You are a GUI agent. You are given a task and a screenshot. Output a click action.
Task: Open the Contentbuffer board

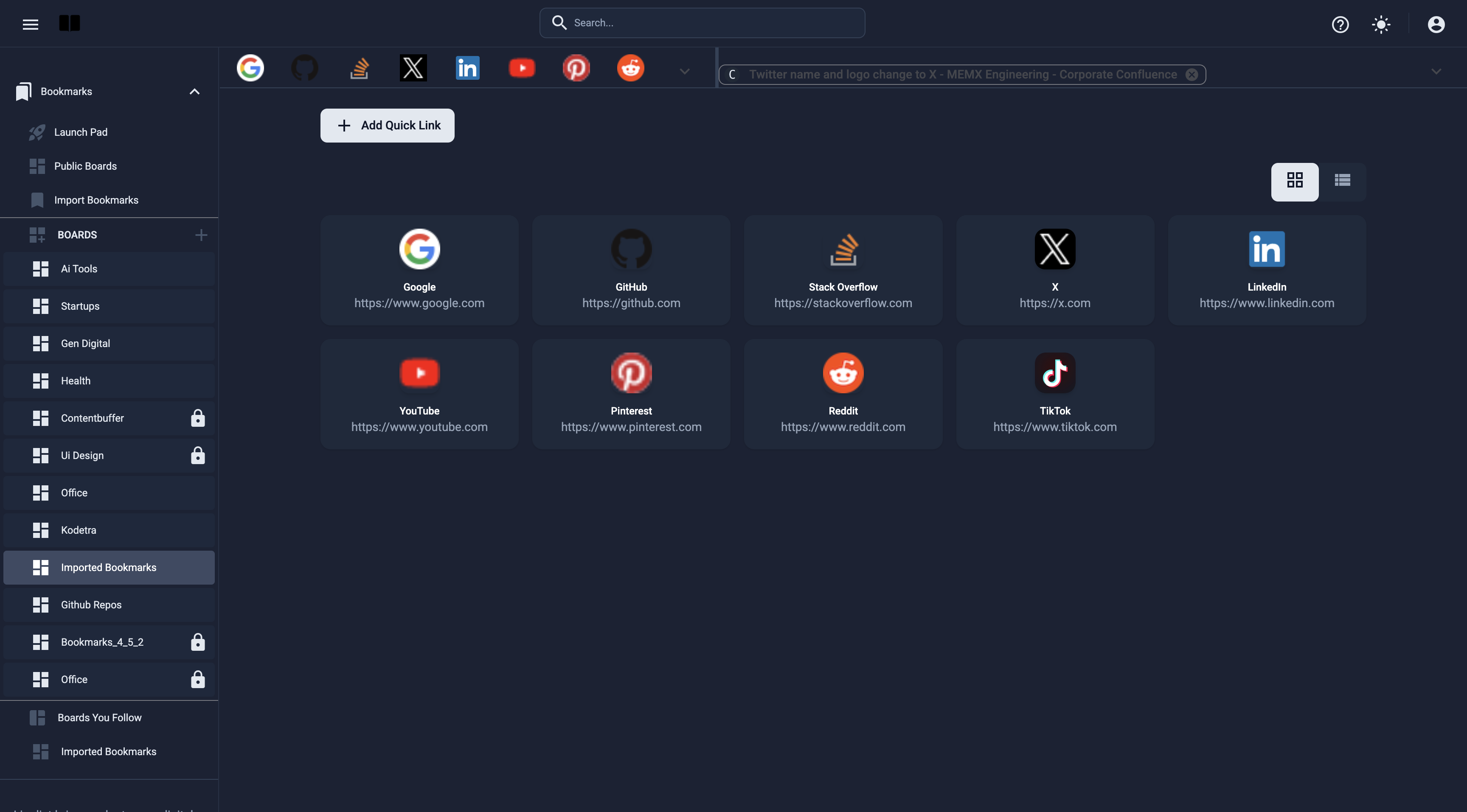pos(109,418)
